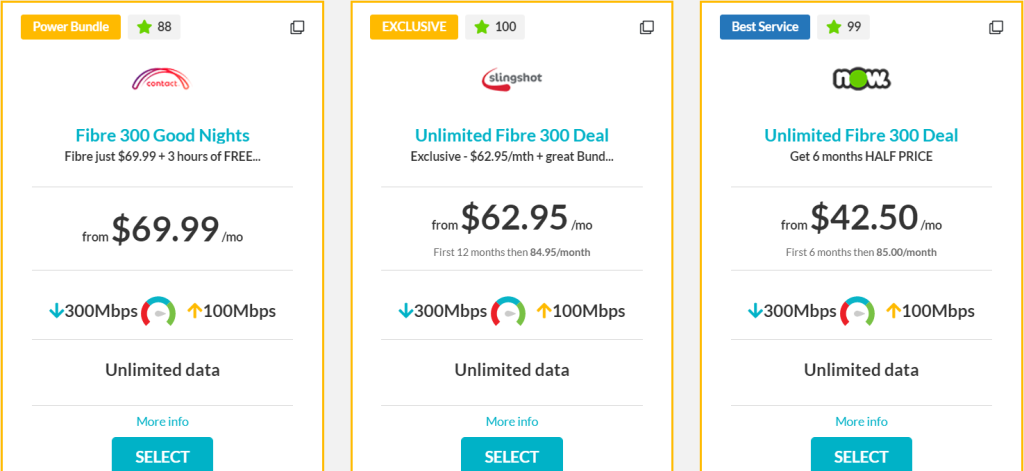Click compare icon on Slingshot plan card
This screenshot has height=471, width=1024.
point(647,27)
